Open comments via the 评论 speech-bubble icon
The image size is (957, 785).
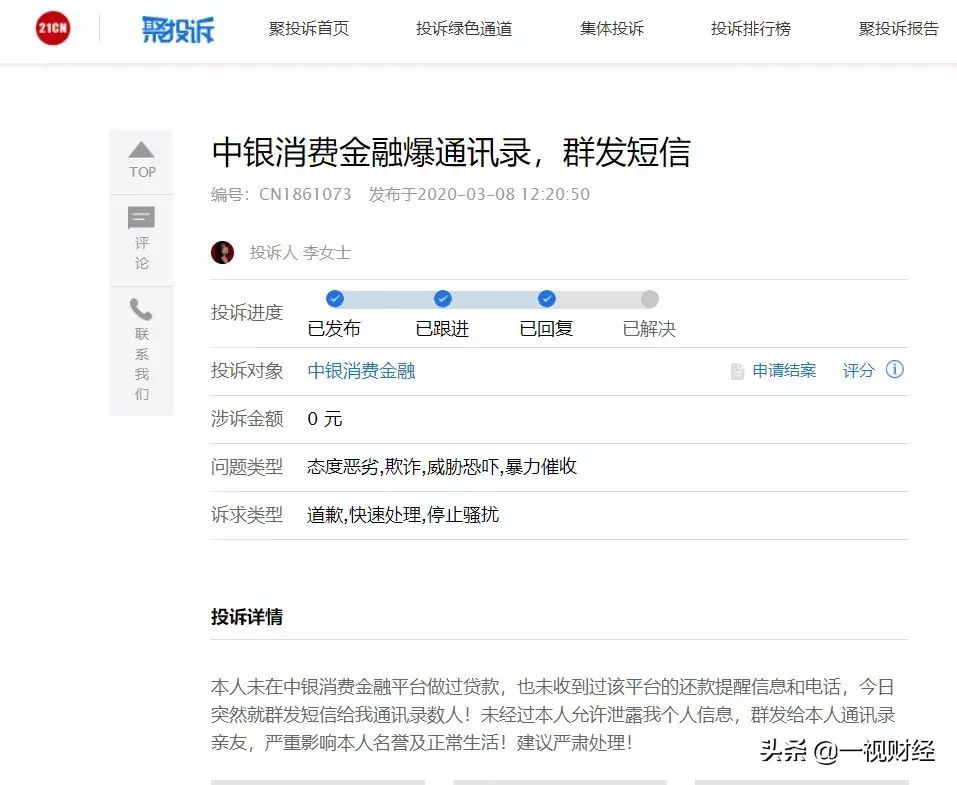[x=141, y=218]
